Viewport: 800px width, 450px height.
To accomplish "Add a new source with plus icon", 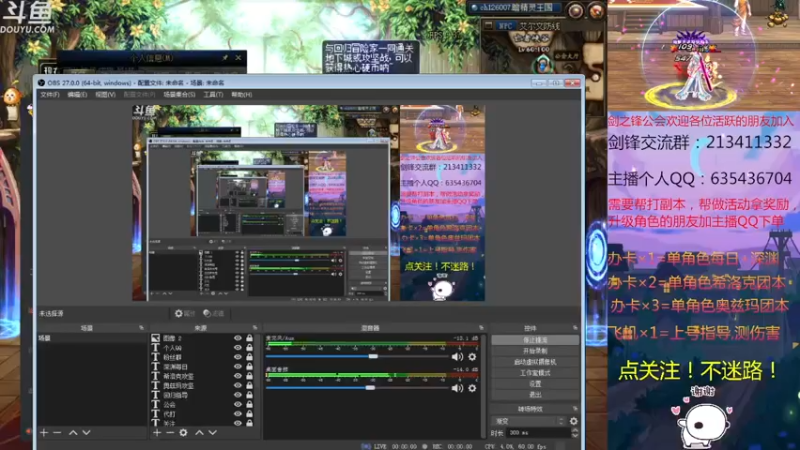I will (x=157, y=433).
